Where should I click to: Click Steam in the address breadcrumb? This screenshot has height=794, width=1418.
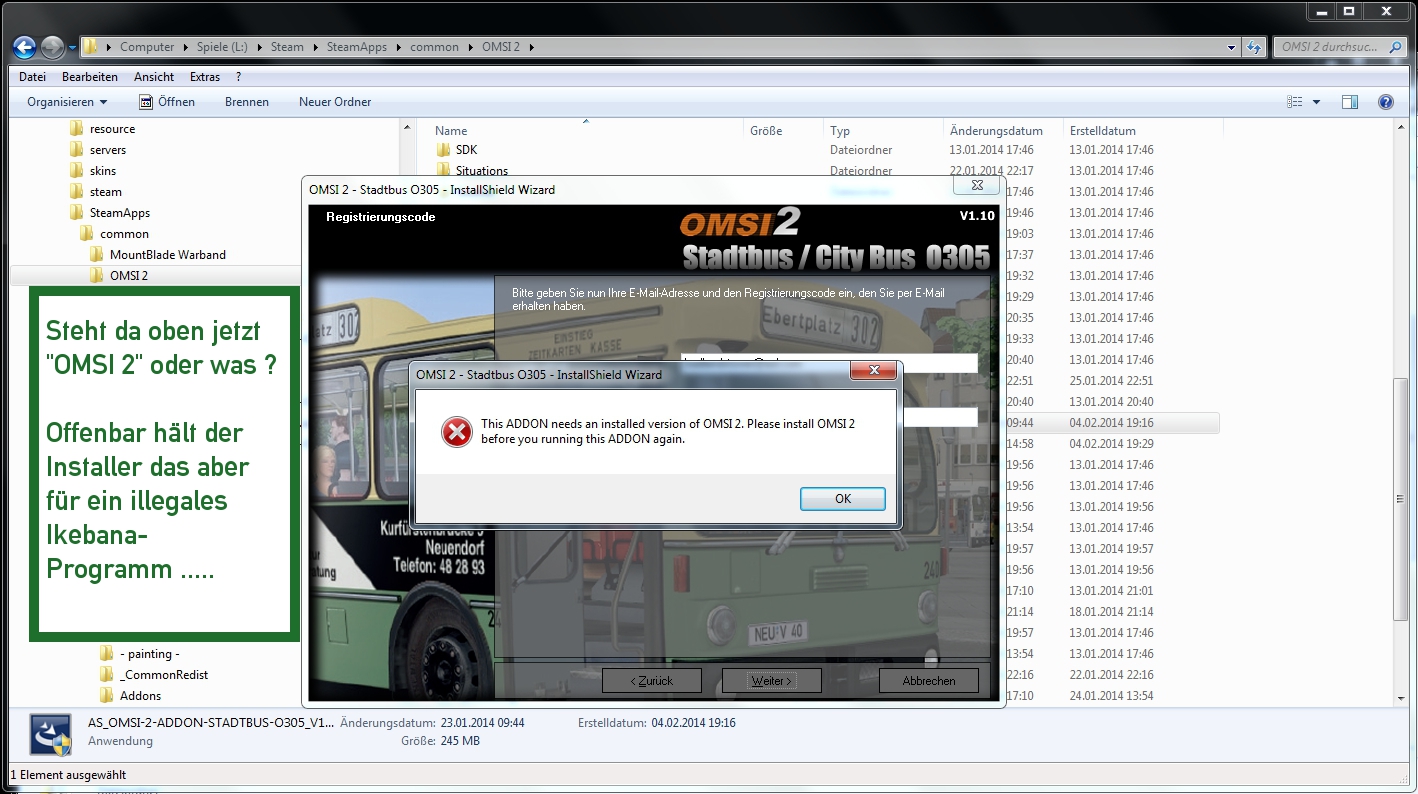(287, 47)
